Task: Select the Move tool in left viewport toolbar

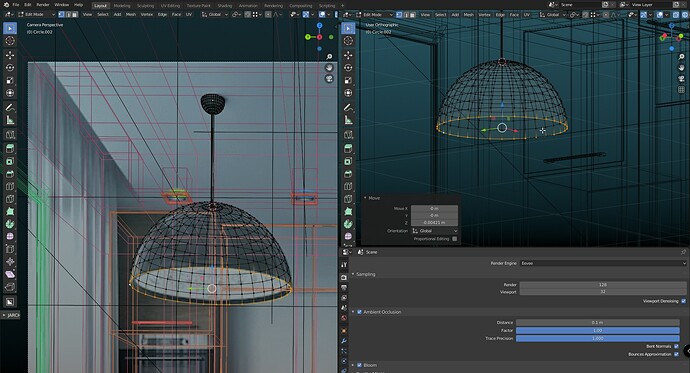Action: [x=10, y=55]
